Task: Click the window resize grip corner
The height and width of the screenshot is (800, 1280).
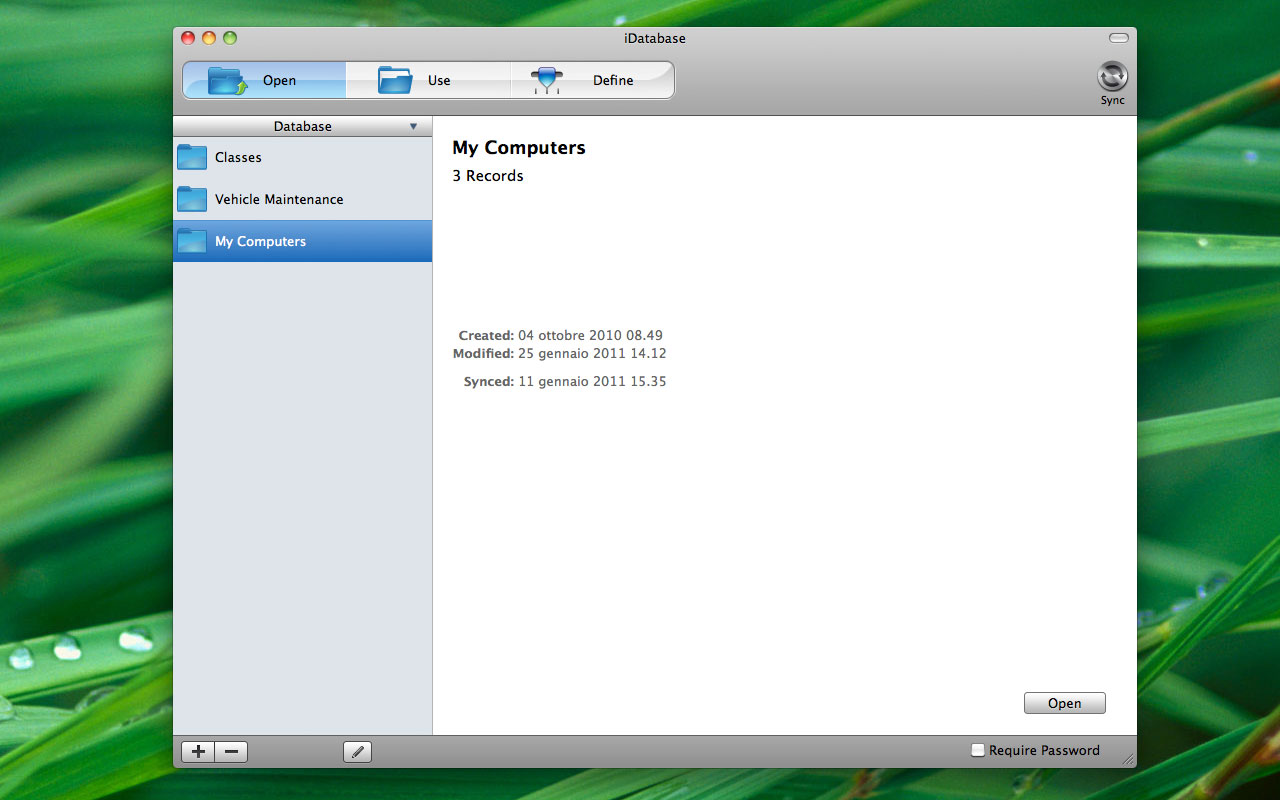Action: [x=1128, y=760]
